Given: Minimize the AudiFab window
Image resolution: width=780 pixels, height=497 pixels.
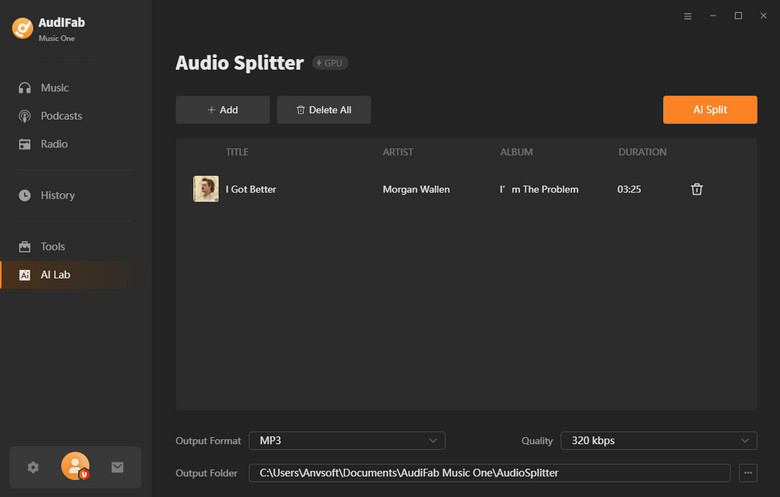Looking at the screenshot, I should point(713,16).
